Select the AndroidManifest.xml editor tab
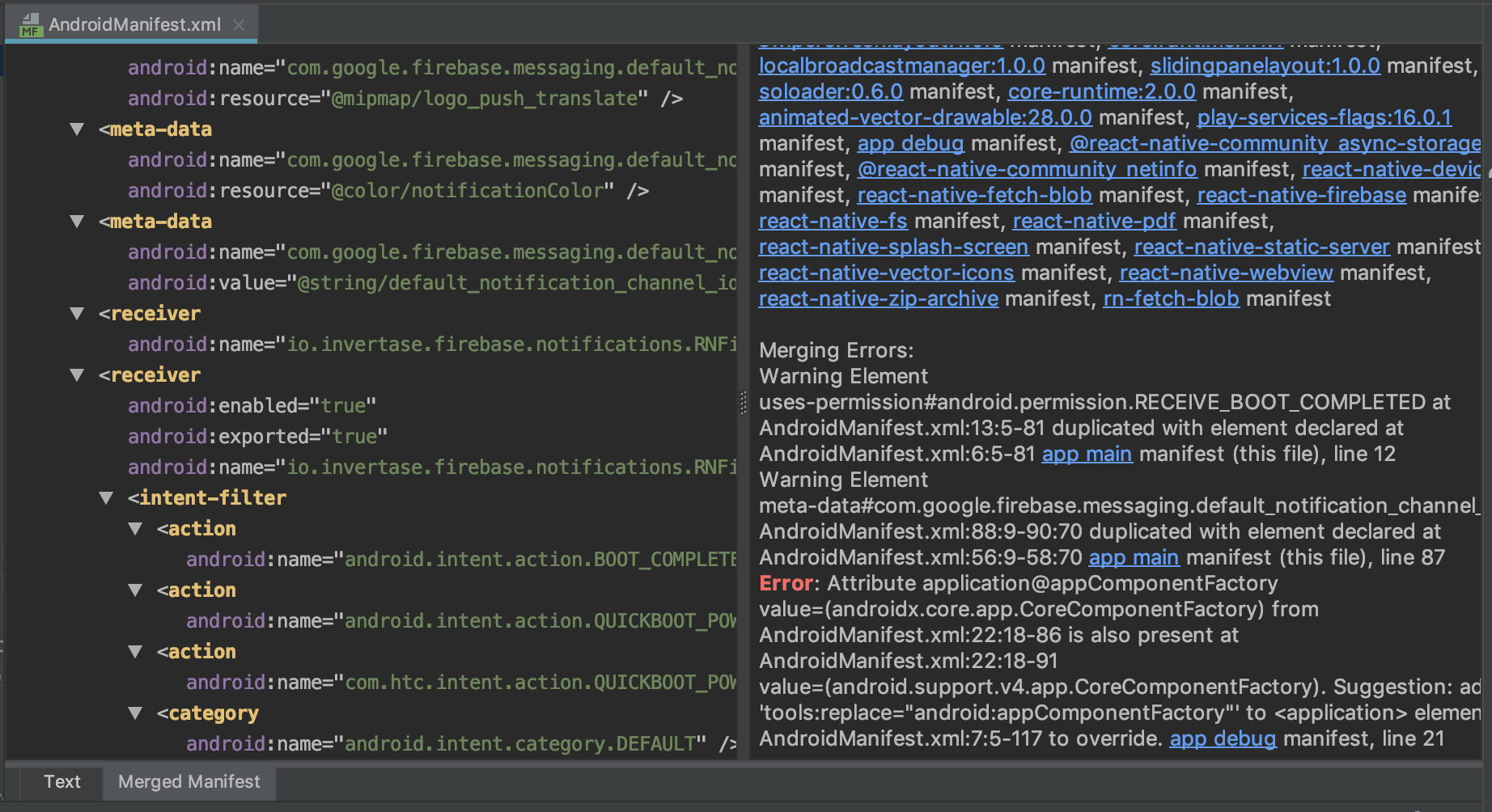 [x=133, y=24]
